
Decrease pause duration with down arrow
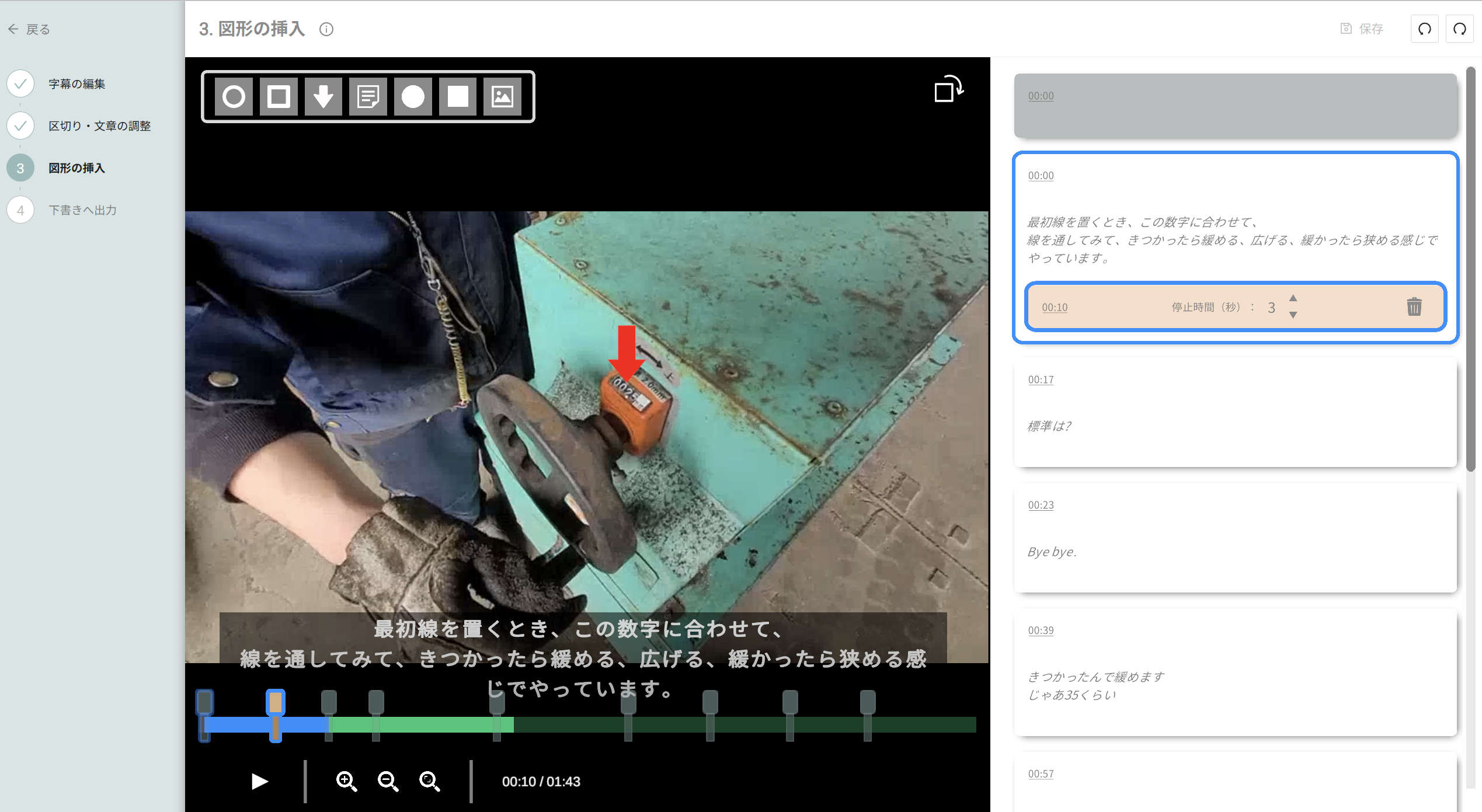[x=1293, y=315]
